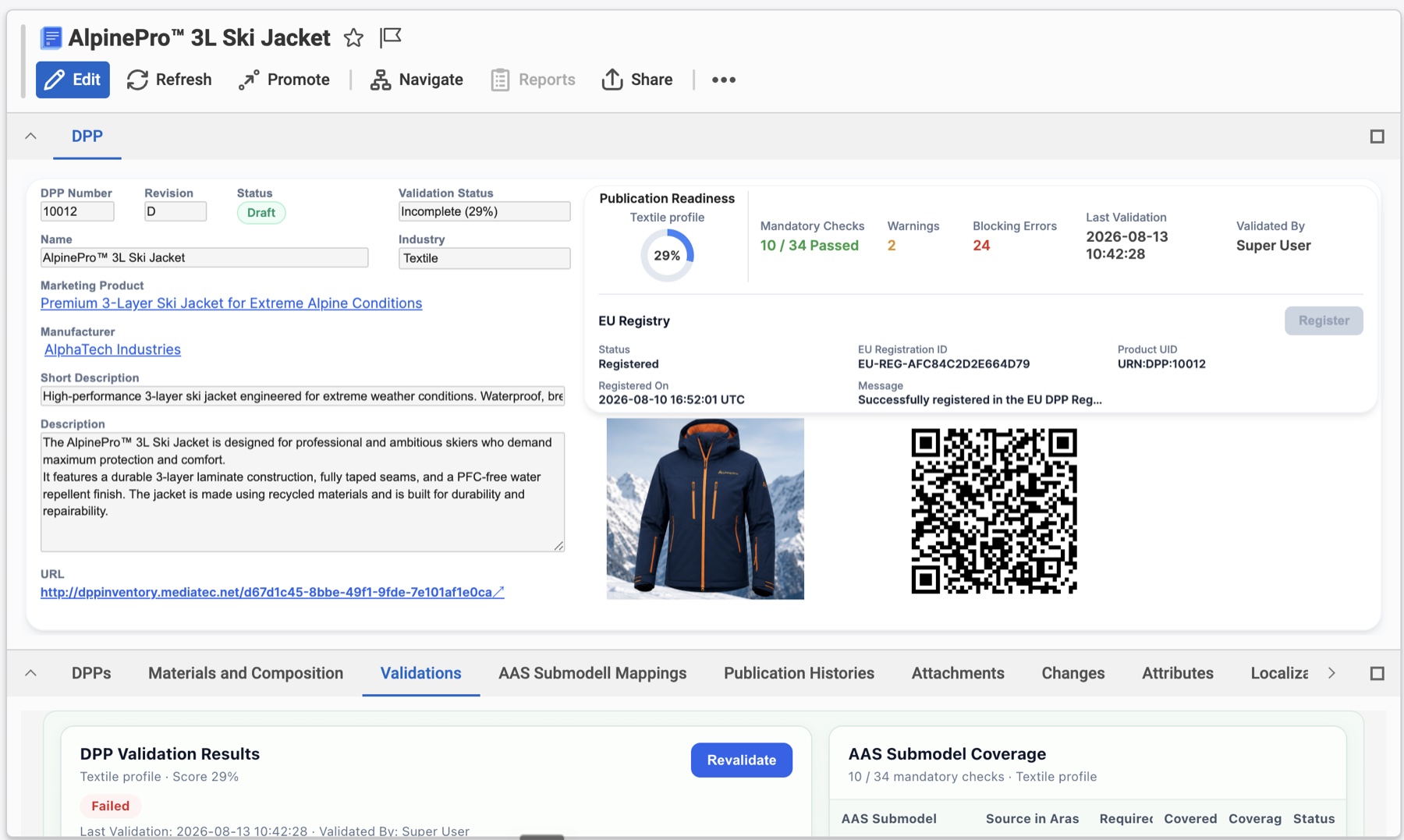Click the registry Message text
Image resolution: width=1404 pixels, height=840 pixels.
980,400
